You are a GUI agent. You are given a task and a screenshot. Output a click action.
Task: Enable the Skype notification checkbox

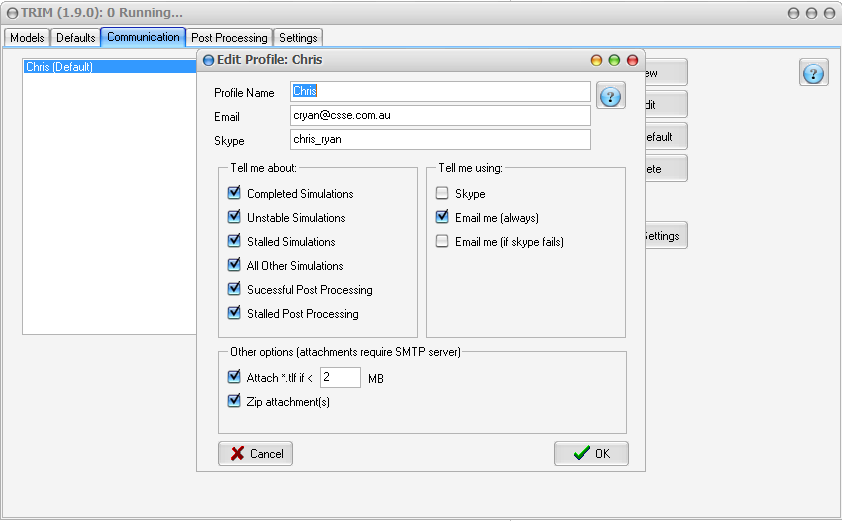coord(442,193)
